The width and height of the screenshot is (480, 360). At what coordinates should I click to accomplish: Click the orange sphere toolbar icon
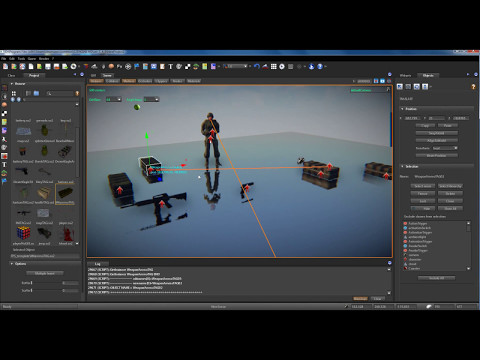click(x=111, y=67)
